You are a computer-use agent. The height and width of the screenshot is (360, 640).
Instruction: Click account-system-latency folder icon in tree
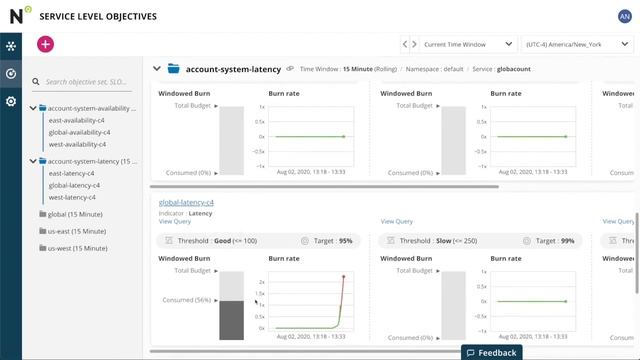tap(42, 161)
